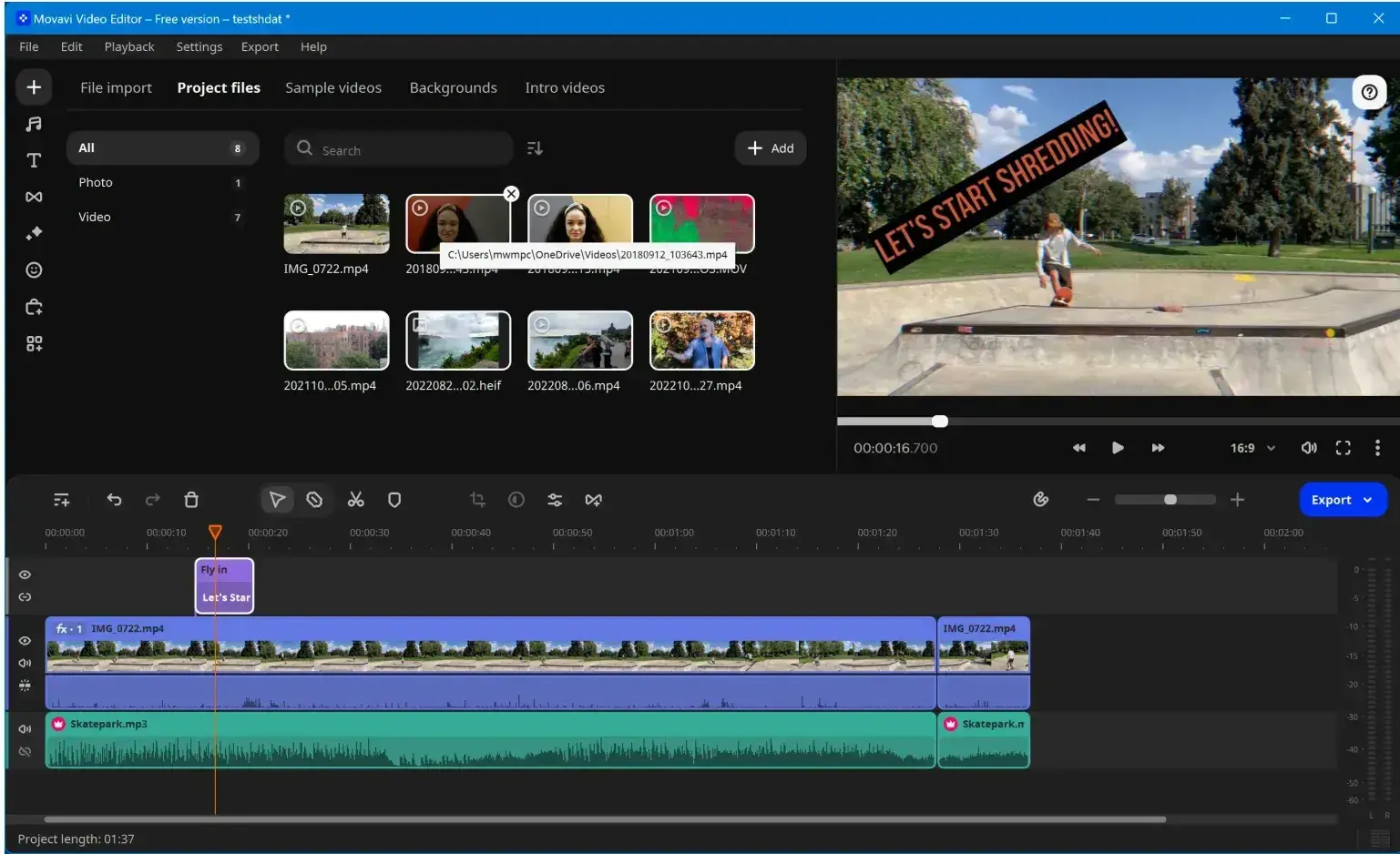The height and width of the screenshot is (854, 1400).
Task: Toggle visibility of the IMG_0722 video track
Action: coord(25,641)
